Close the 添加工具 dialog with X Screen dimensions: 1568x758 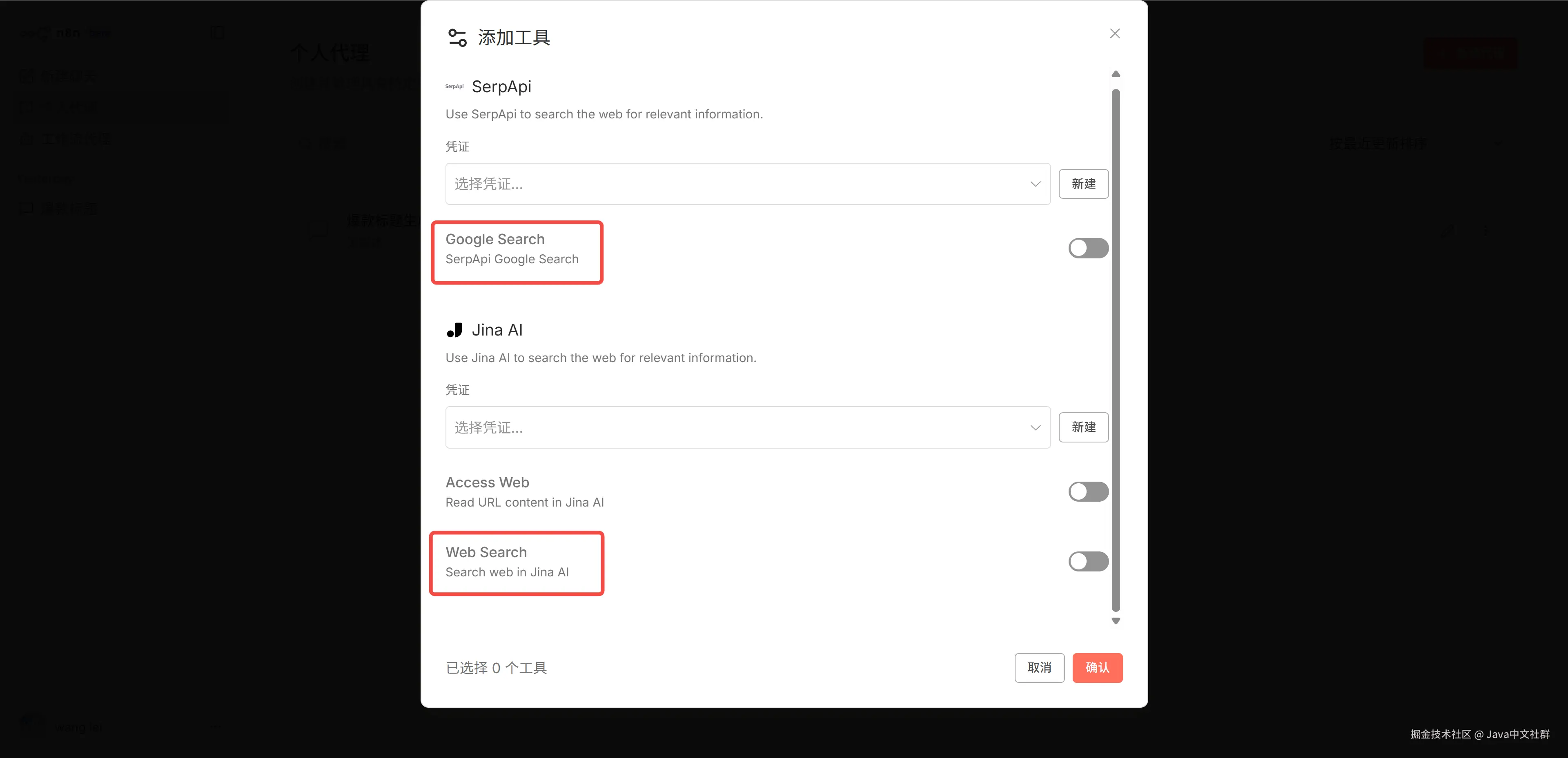(x=1114, y=33)
